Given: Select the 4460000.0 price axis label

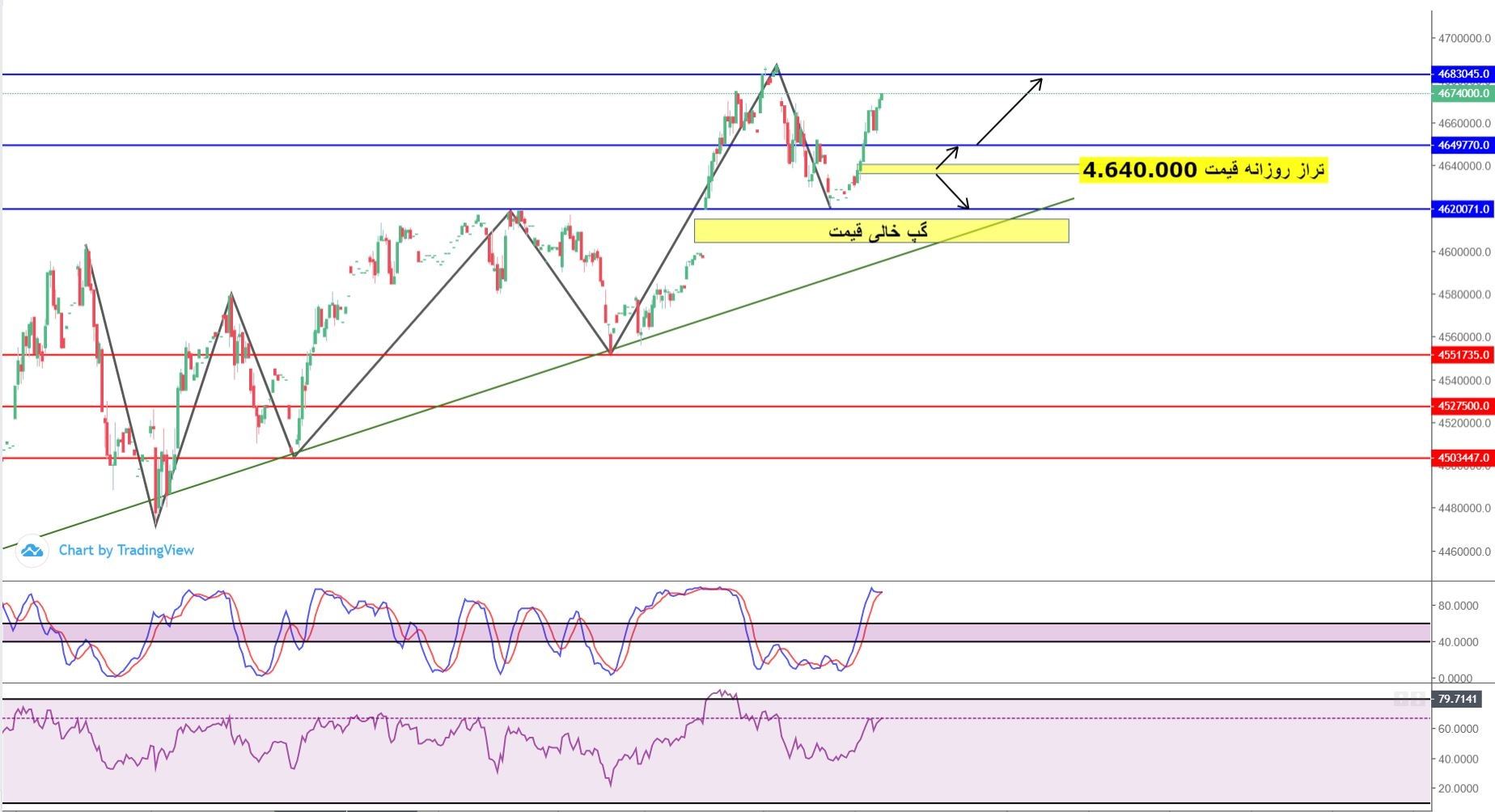Looking at the screenshot, I should 1463,552.
